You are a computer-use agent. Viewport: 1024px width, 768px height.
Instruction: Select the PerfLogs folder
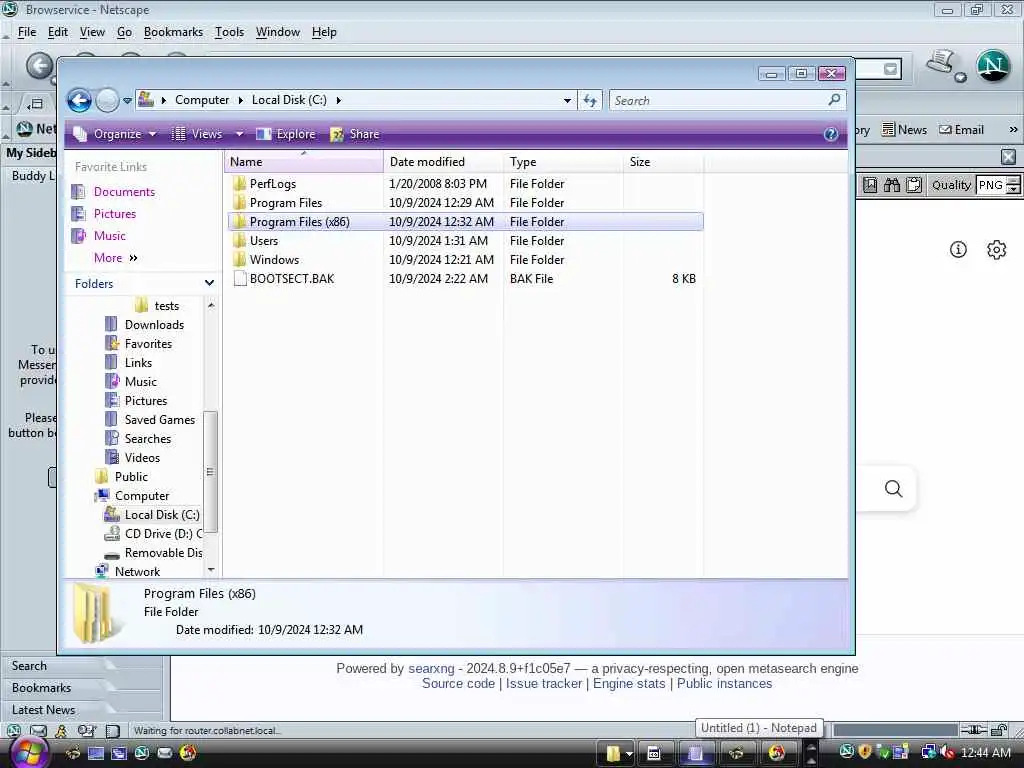[x=272, y=184]
